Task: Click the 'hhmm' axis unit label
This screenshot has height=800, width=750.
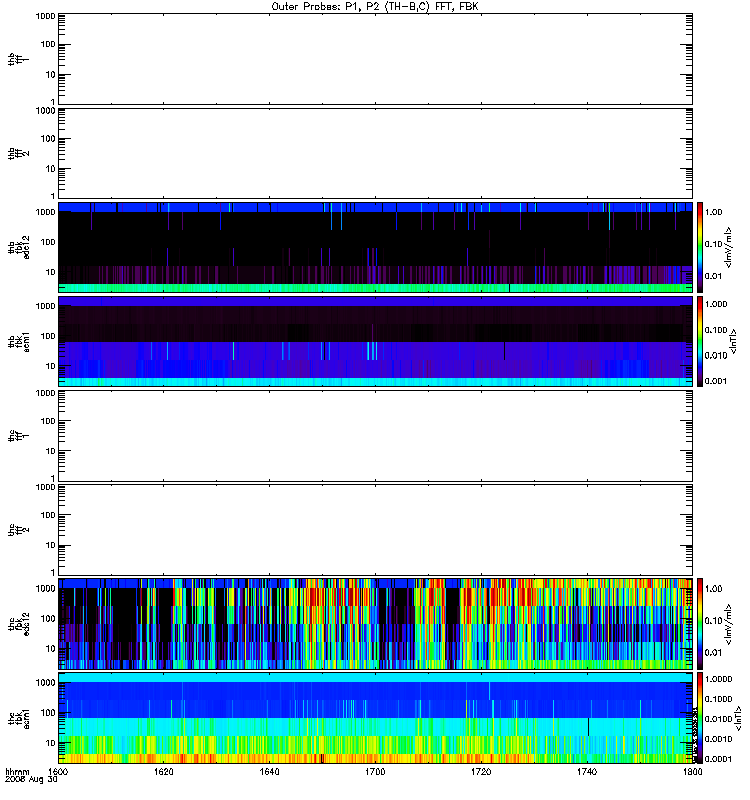Action: tap(17, 772)
